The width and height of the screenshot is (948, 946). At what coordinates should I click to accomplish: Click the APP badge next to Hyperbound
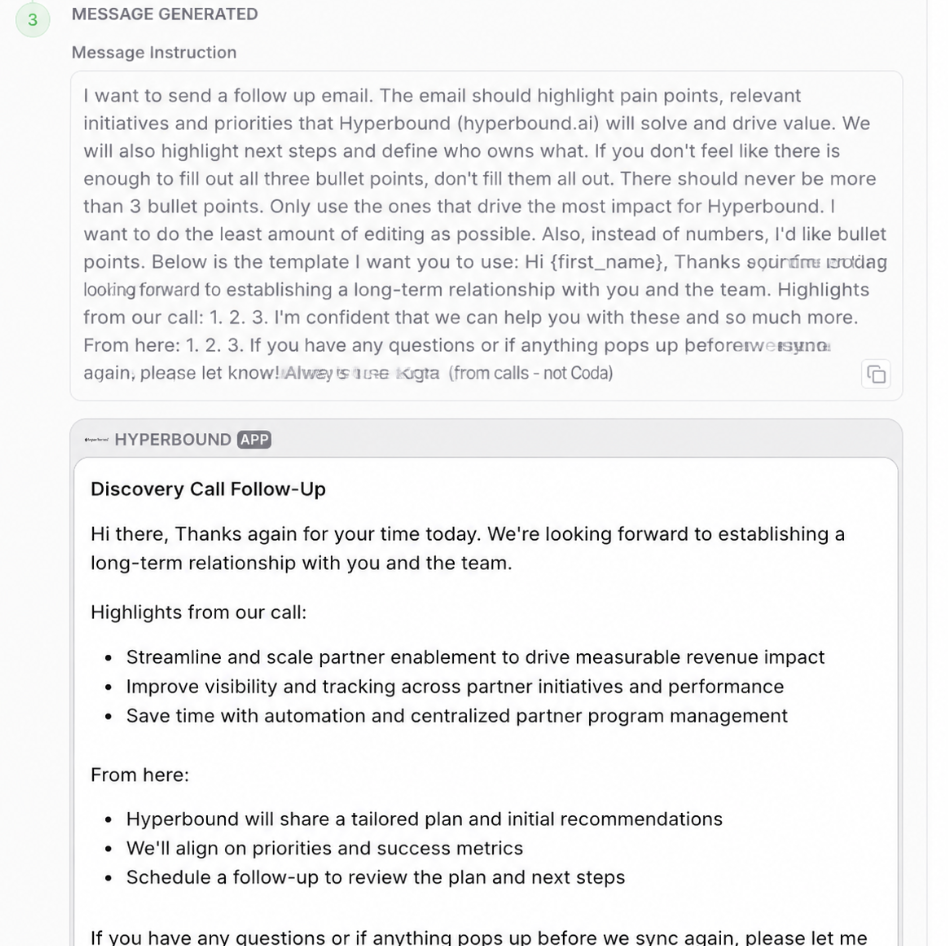pyautogui.click(x=254, y=439)
